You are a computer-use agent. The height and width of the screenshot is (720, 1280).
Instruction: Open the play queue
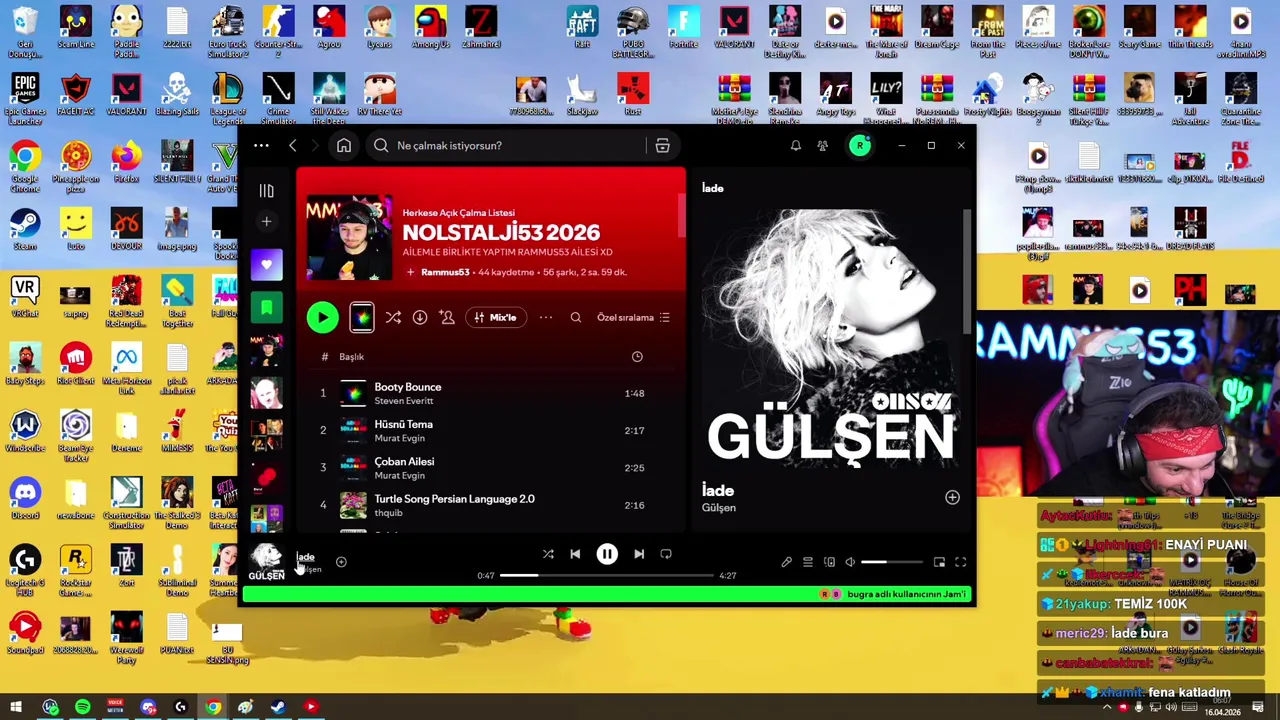(808, 563)
